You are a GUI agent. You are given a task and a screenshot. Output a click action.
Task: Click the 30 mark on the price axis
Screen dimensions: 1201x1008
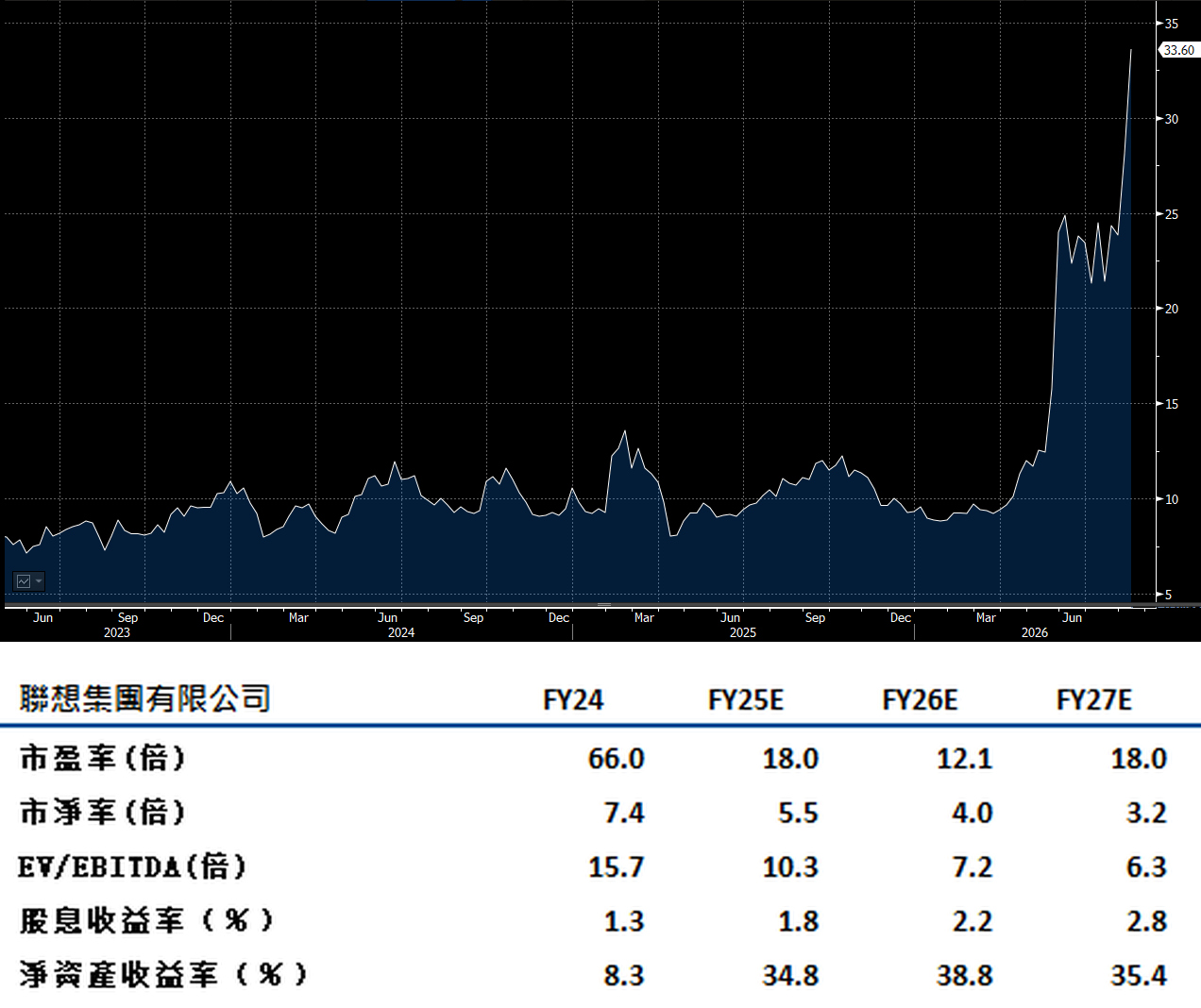1171,119
